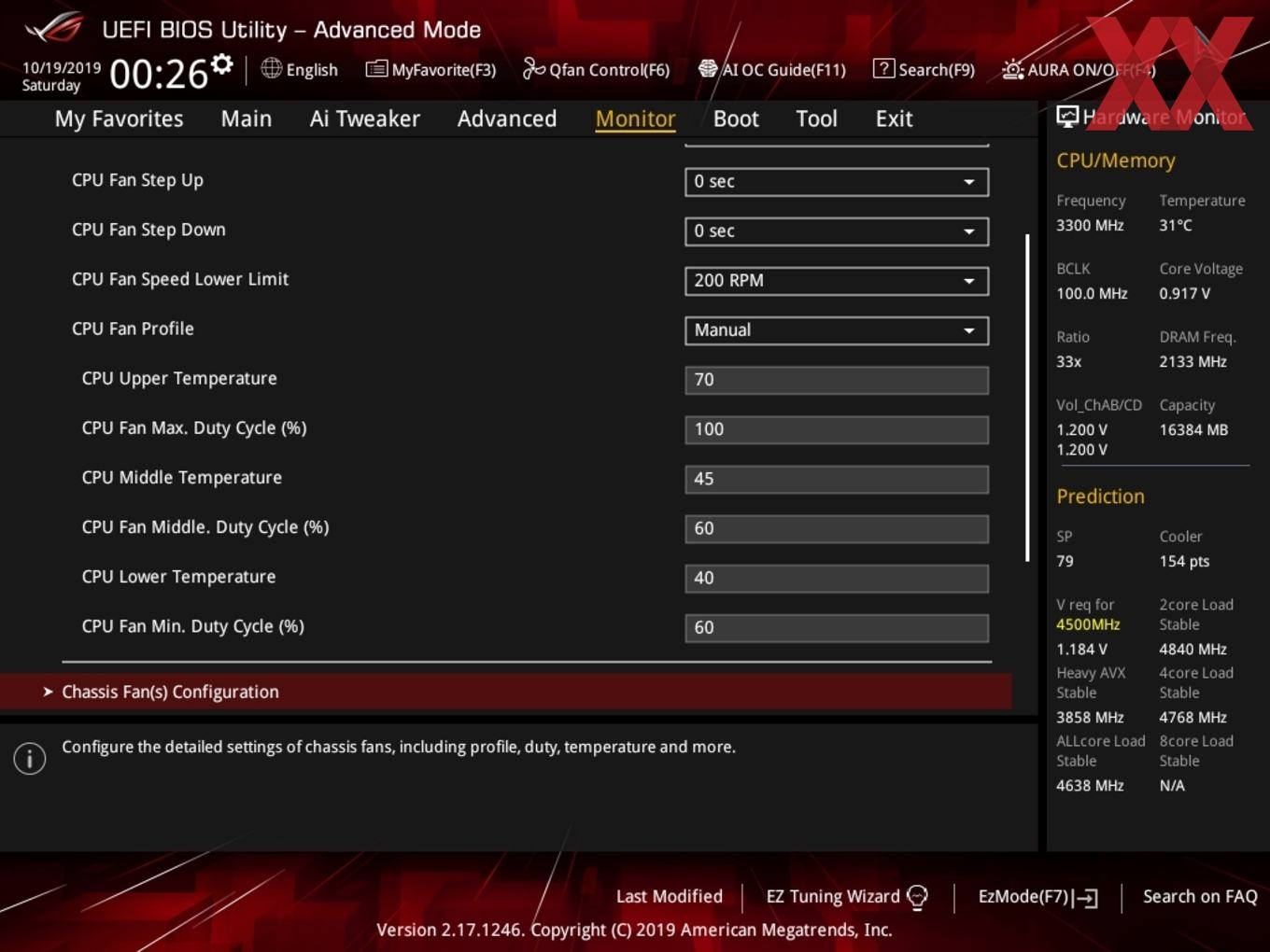Click the Qfan Control fan icon
The height and width of the screenshot is (952, 1270).
(533, 68)
